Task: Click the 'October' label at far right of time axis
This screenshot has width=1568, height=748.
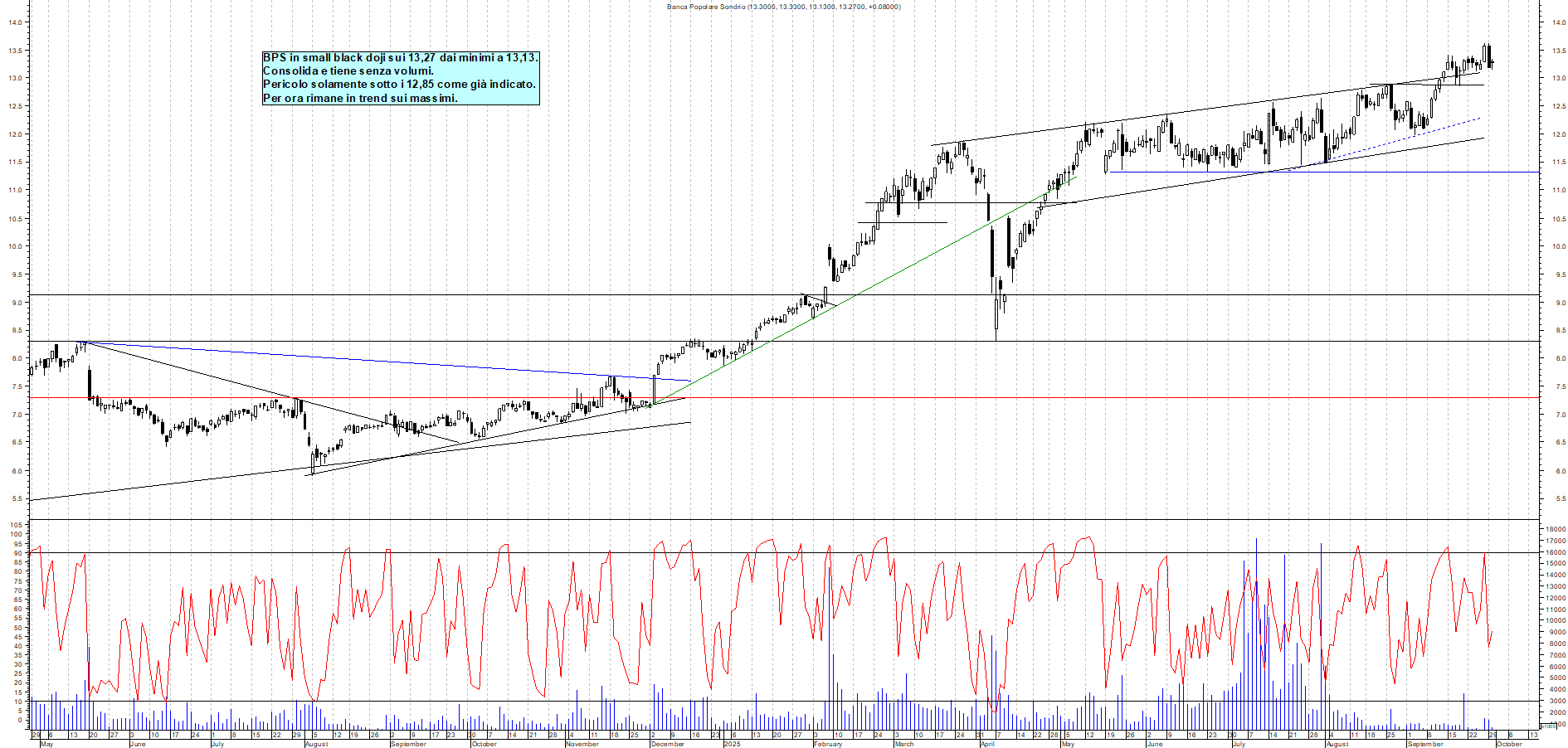Action: click(x=1508, y=744)
